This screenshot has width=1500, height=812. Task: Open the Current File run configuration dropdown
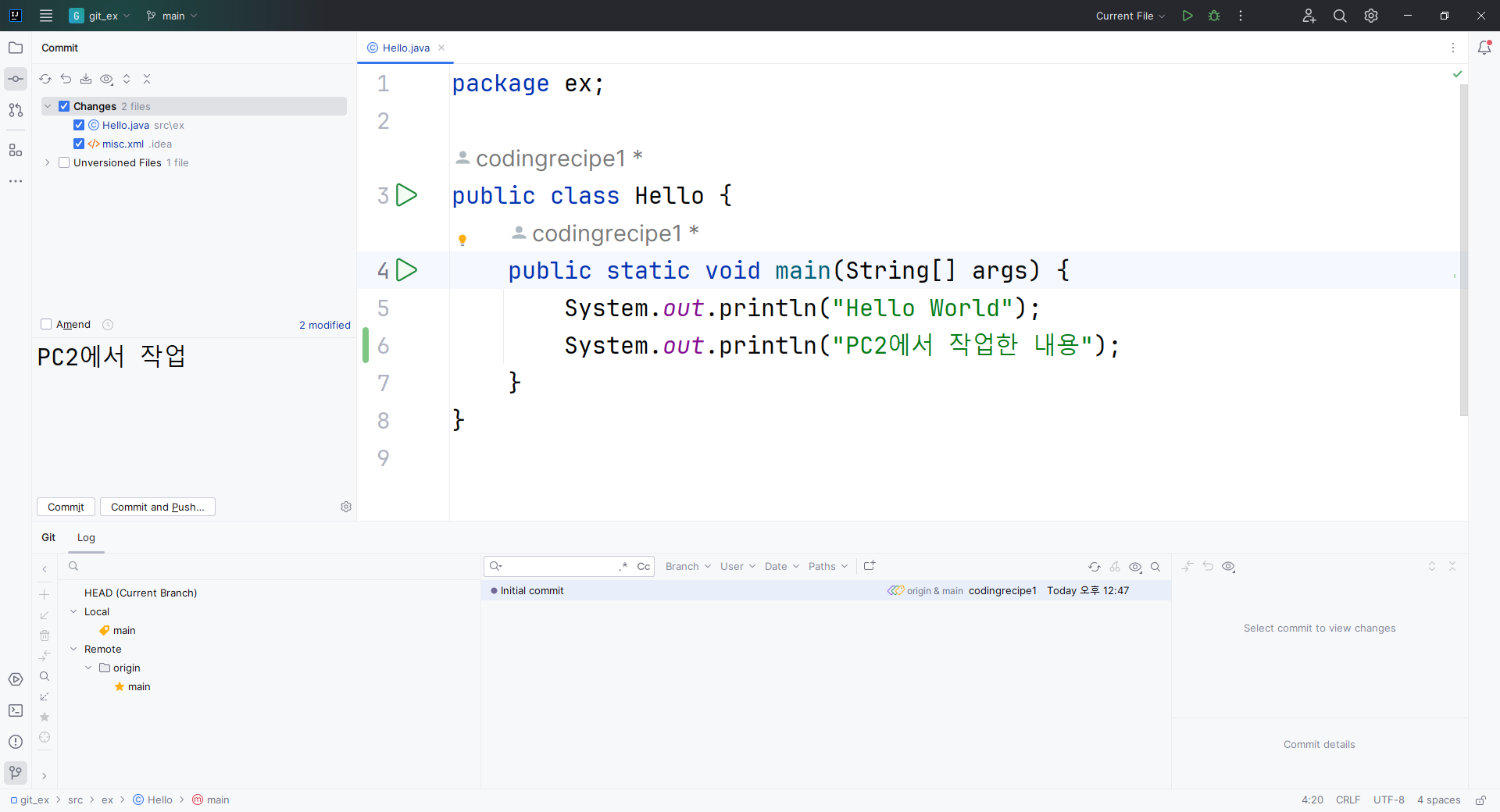[x=1130, y=16]
